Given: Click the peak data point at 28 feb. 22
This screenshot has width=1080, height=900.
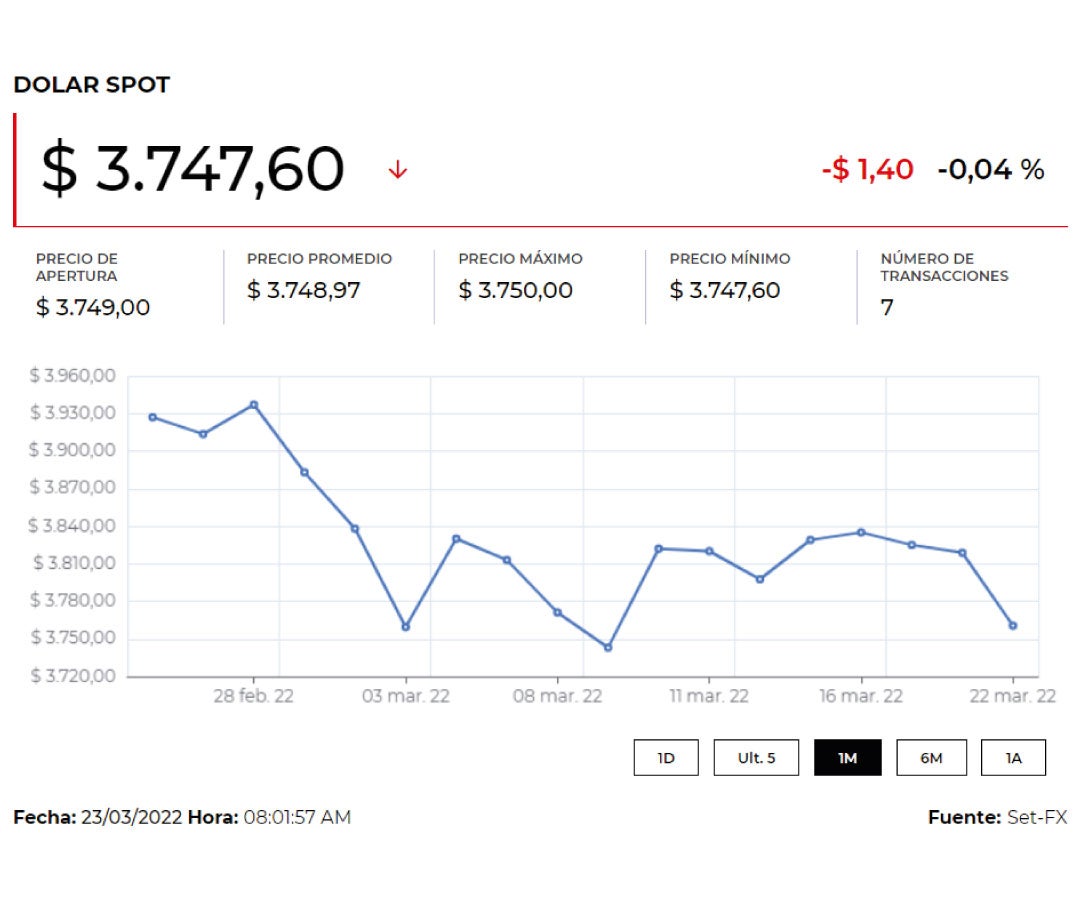Looking at the screenshot, I should click(254, 405).
